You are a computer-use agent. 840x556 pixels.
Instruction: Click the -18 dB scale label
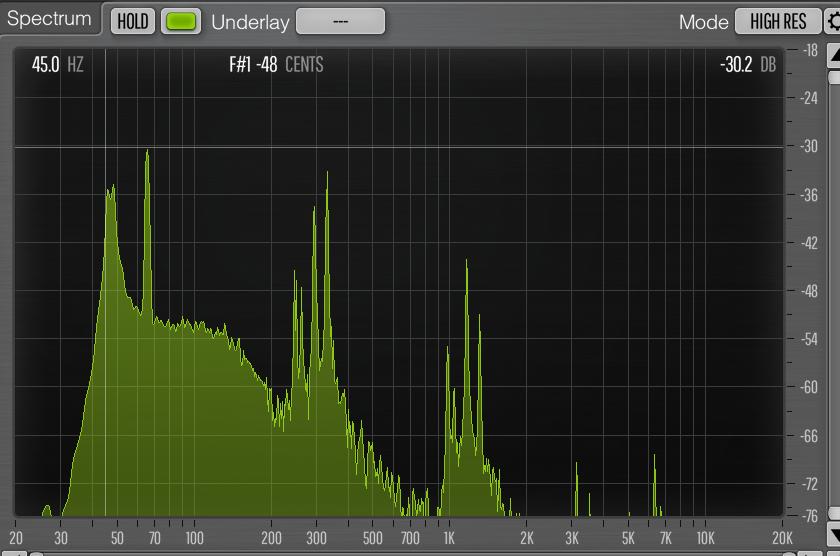tap(810, 50)
